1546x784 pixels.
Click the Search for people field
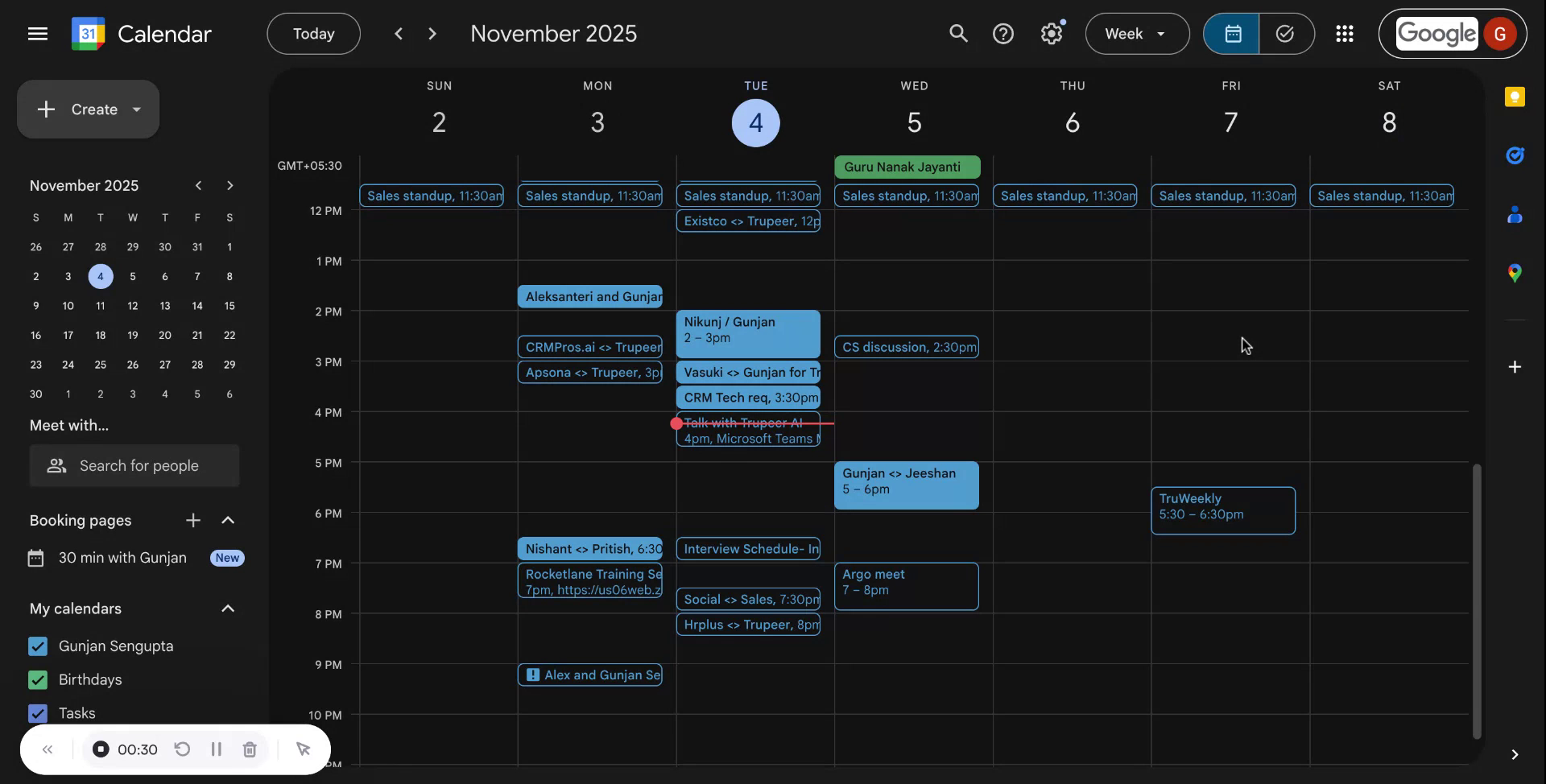coord(134,465)
